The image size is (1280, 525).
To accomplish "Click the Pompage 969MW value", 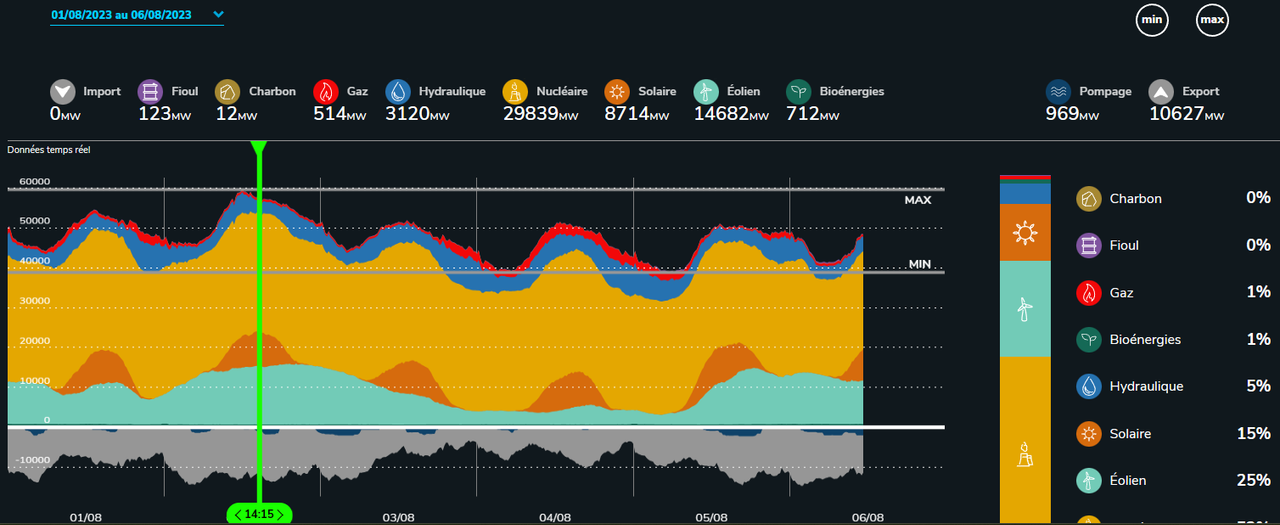I will (1073, 114).
